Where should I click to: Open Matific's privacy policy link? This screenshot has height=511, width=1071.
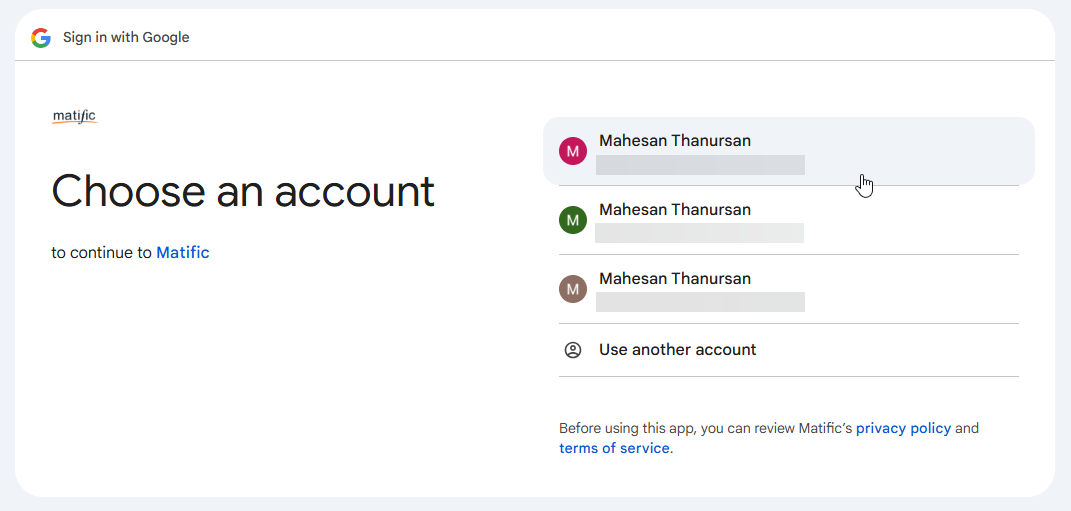click(903, 428)
